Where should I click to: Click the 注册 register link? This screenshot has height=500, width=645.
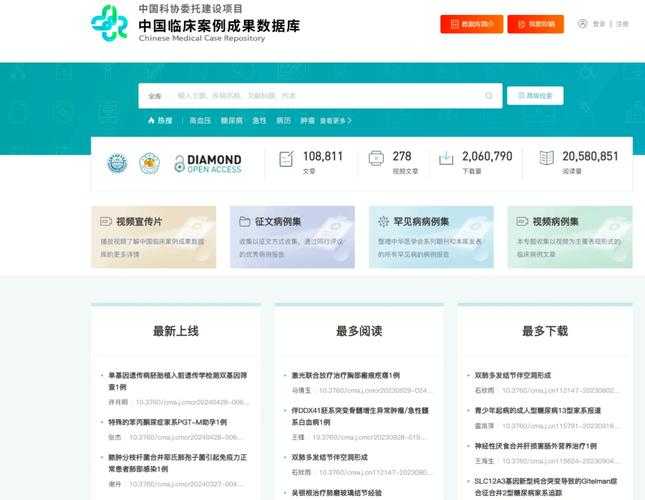click(622, 24)
